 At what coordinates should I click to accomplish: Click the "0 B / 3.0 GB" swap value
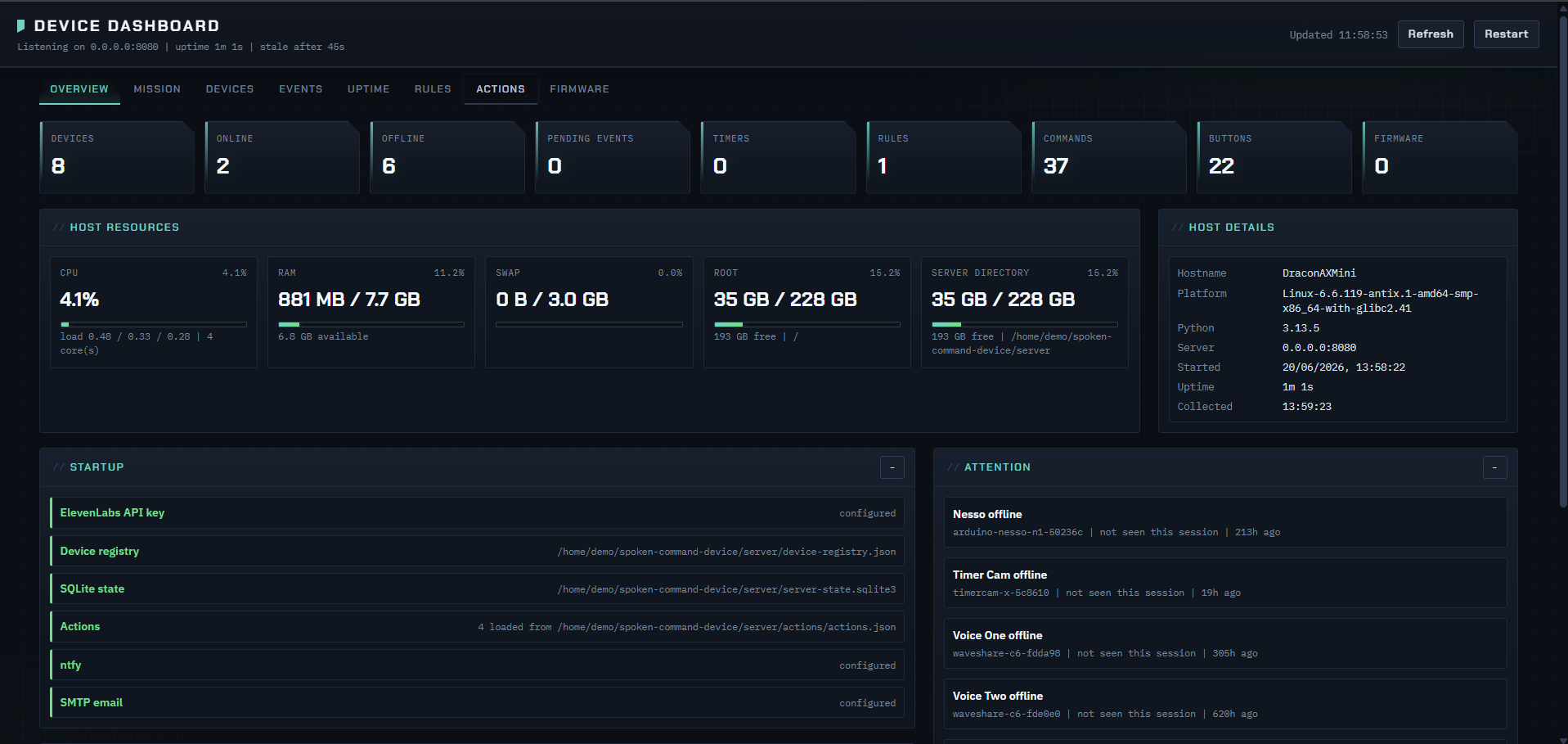click(552, 300)
